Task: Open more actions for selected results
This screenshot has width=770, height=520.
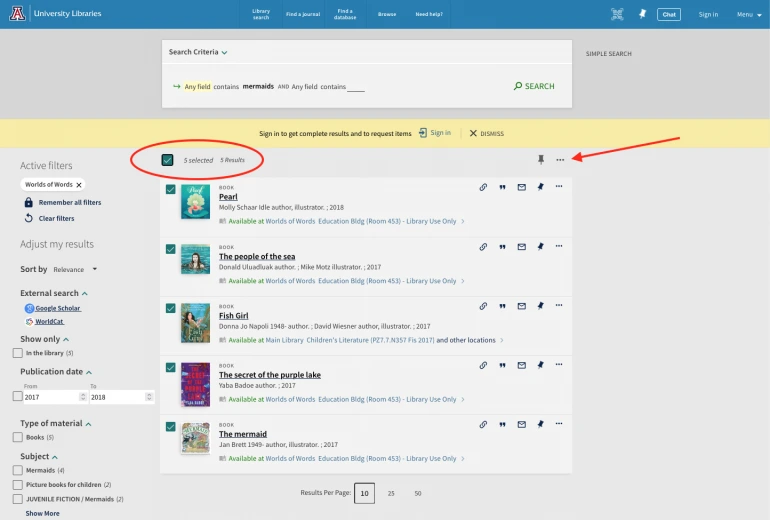Action: [x=560, y=160]
